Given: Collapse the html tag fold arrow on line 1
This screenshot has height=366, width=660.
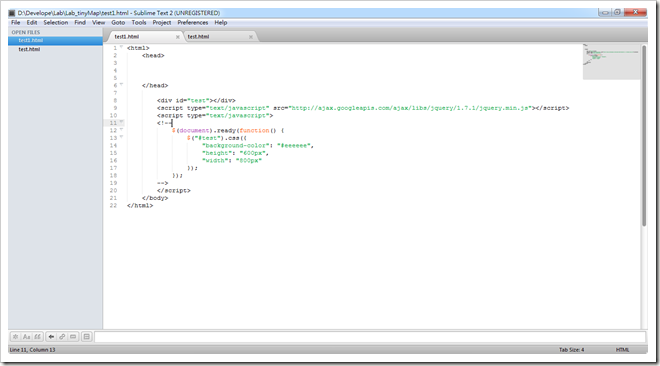Looking at the screenshot, I should click(x=121, y=47).
